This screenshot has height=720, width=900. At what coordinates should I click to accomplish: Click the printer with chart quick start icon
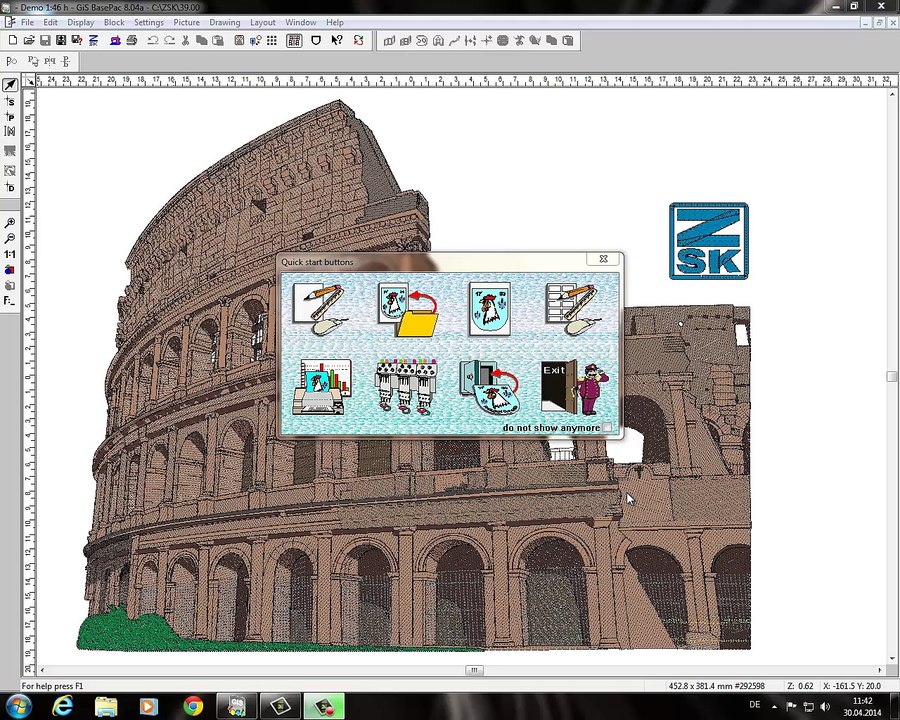(321, 387)
